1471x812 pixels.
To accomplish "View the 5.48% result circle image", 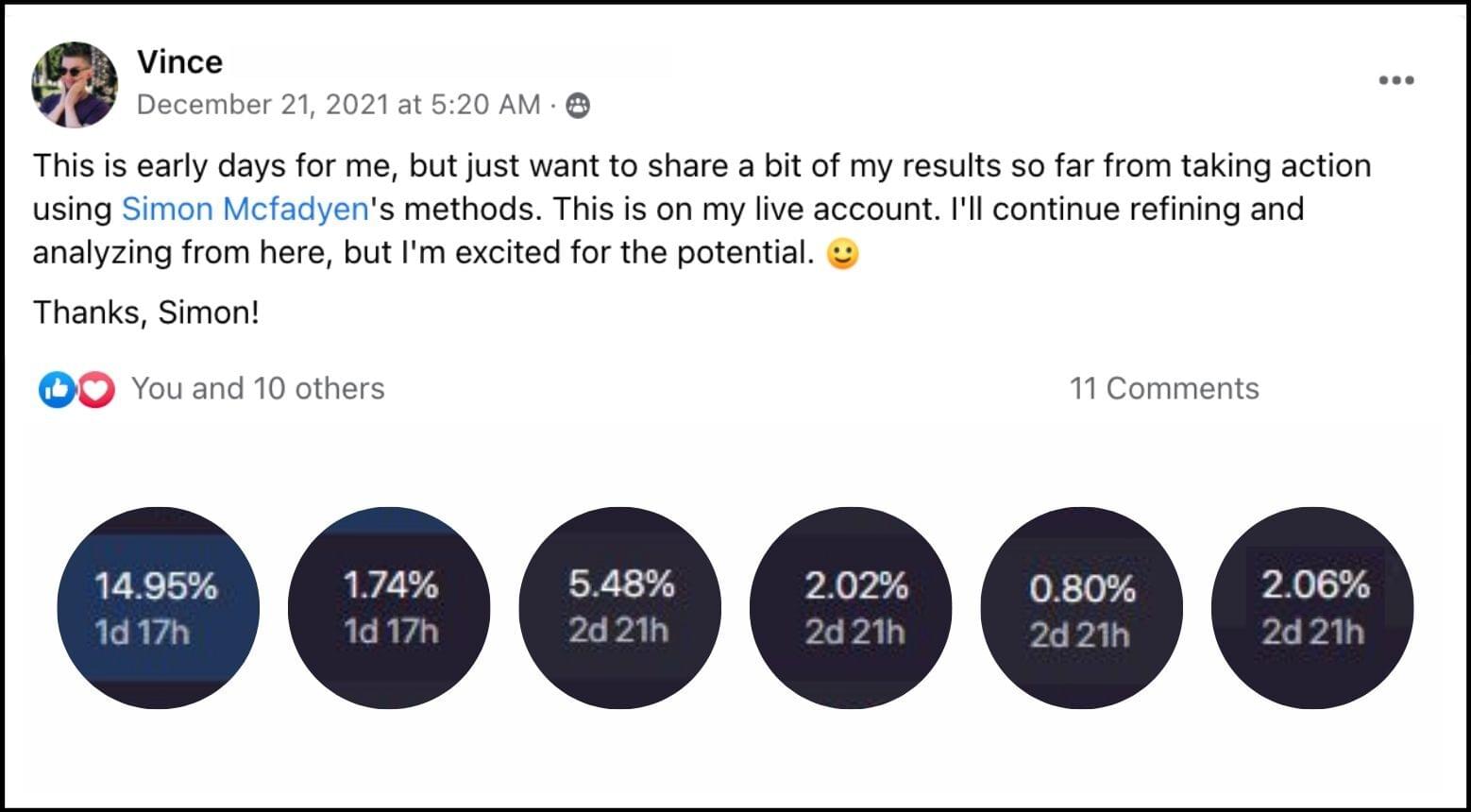I will pyautogui.click(x=619, y=608).
